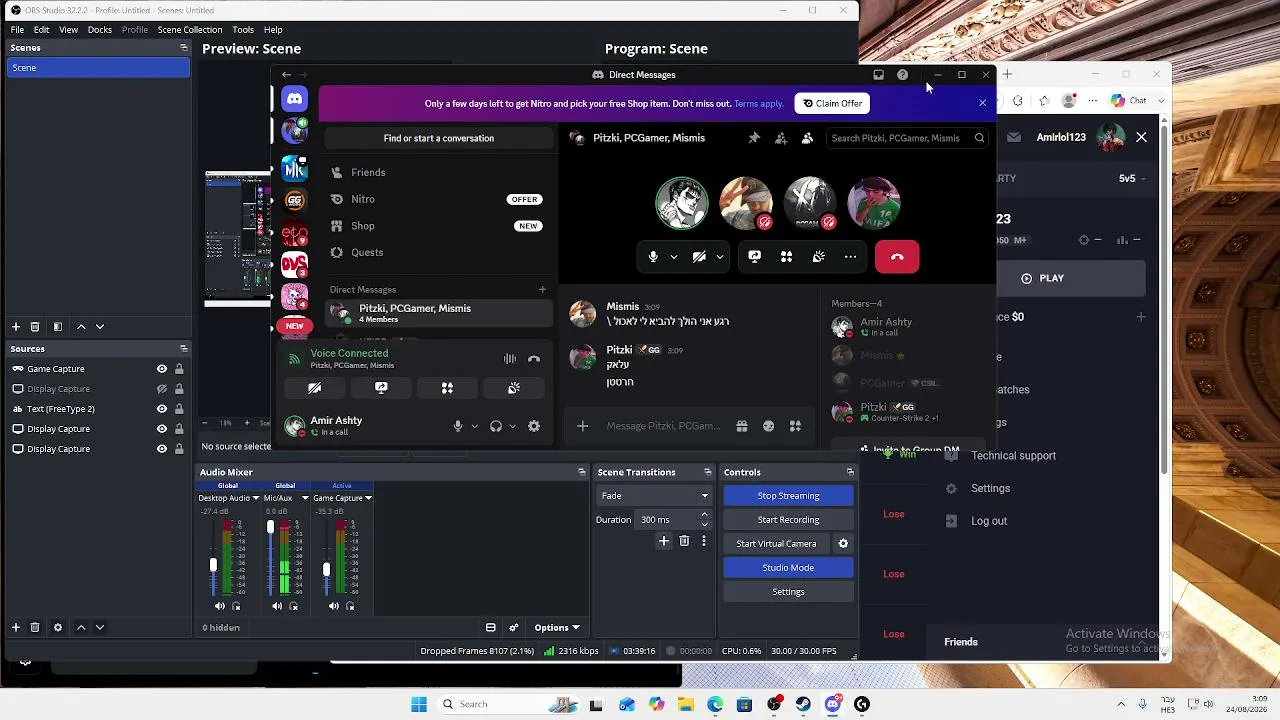The image size is (1280, 720).
Task: Adjust the Mic/Aux volume slider
Action: 270,527
